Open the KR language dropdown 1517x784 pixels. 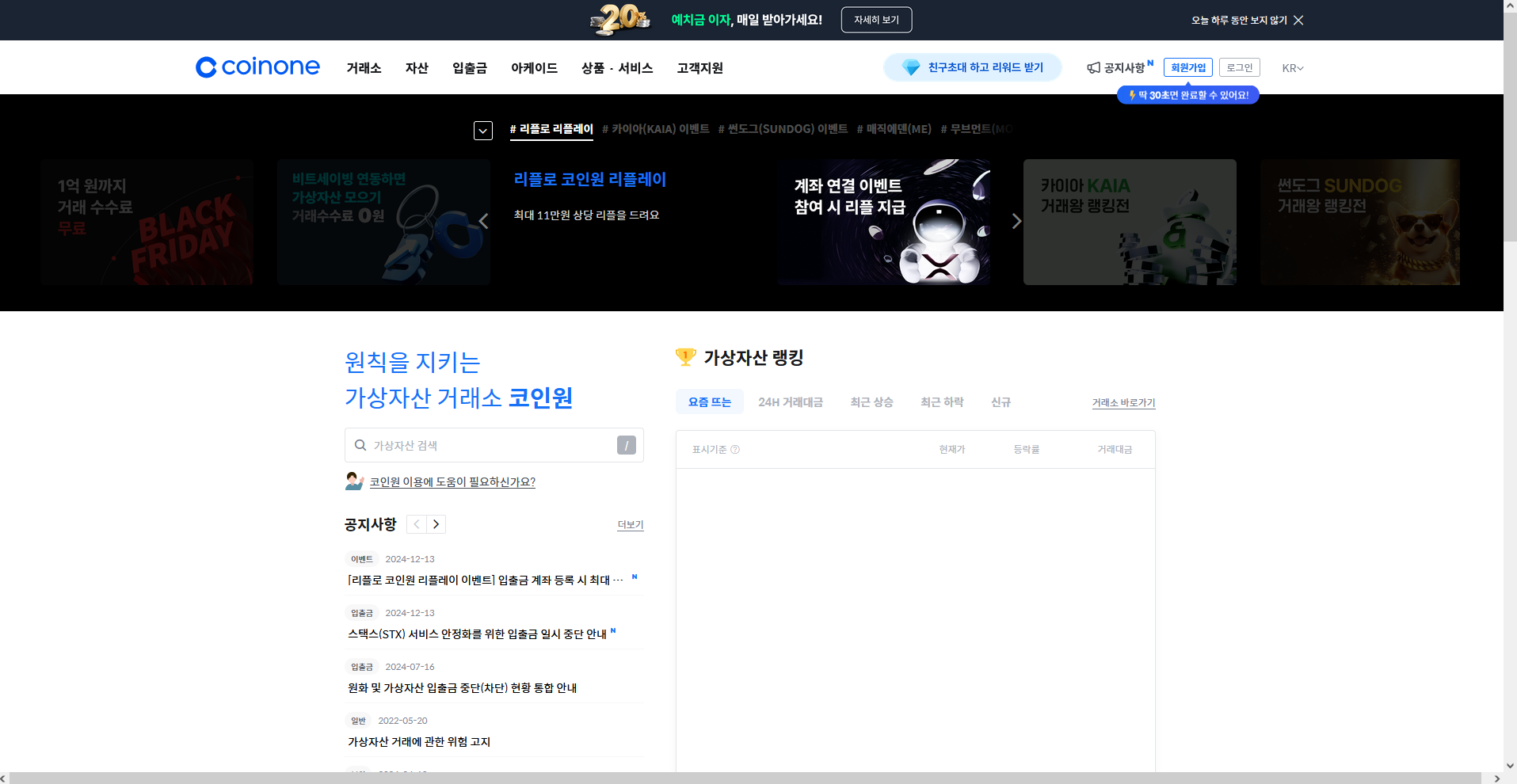click(1293, 68)
